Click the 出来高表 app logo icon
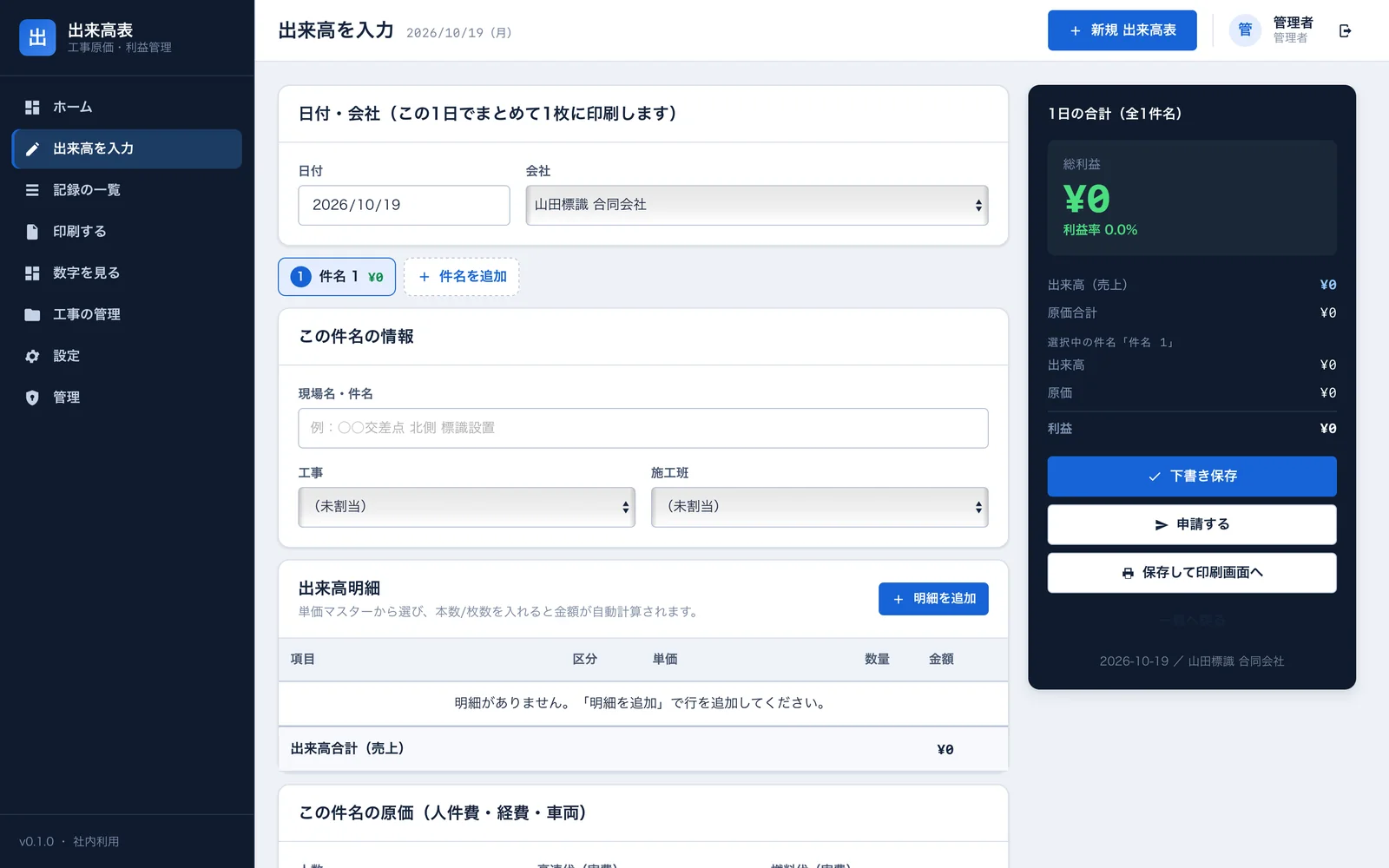Image resolution: width=1389 pixels, height=868 pixels. [x=37, y=37]
